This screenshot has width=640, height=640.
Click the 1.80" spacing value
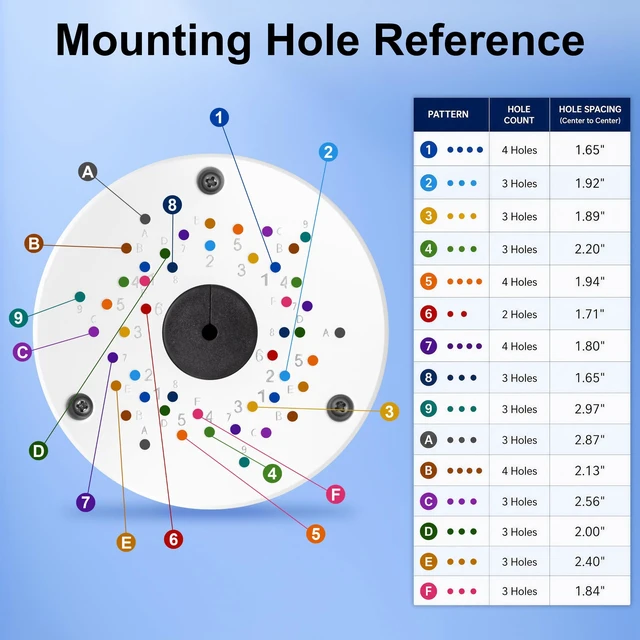(590, 346)
